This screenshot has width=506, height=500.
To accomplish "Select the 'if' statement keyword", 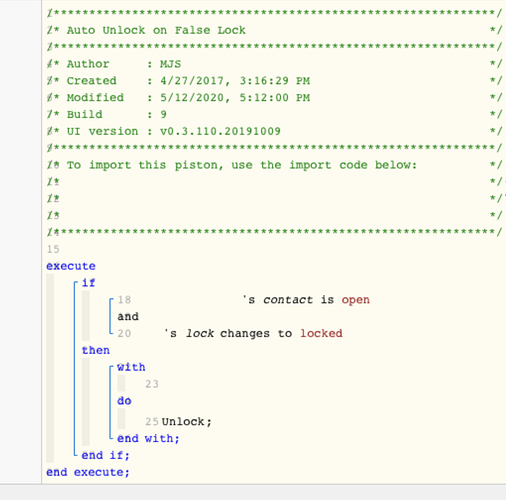I will coord(89,283).
